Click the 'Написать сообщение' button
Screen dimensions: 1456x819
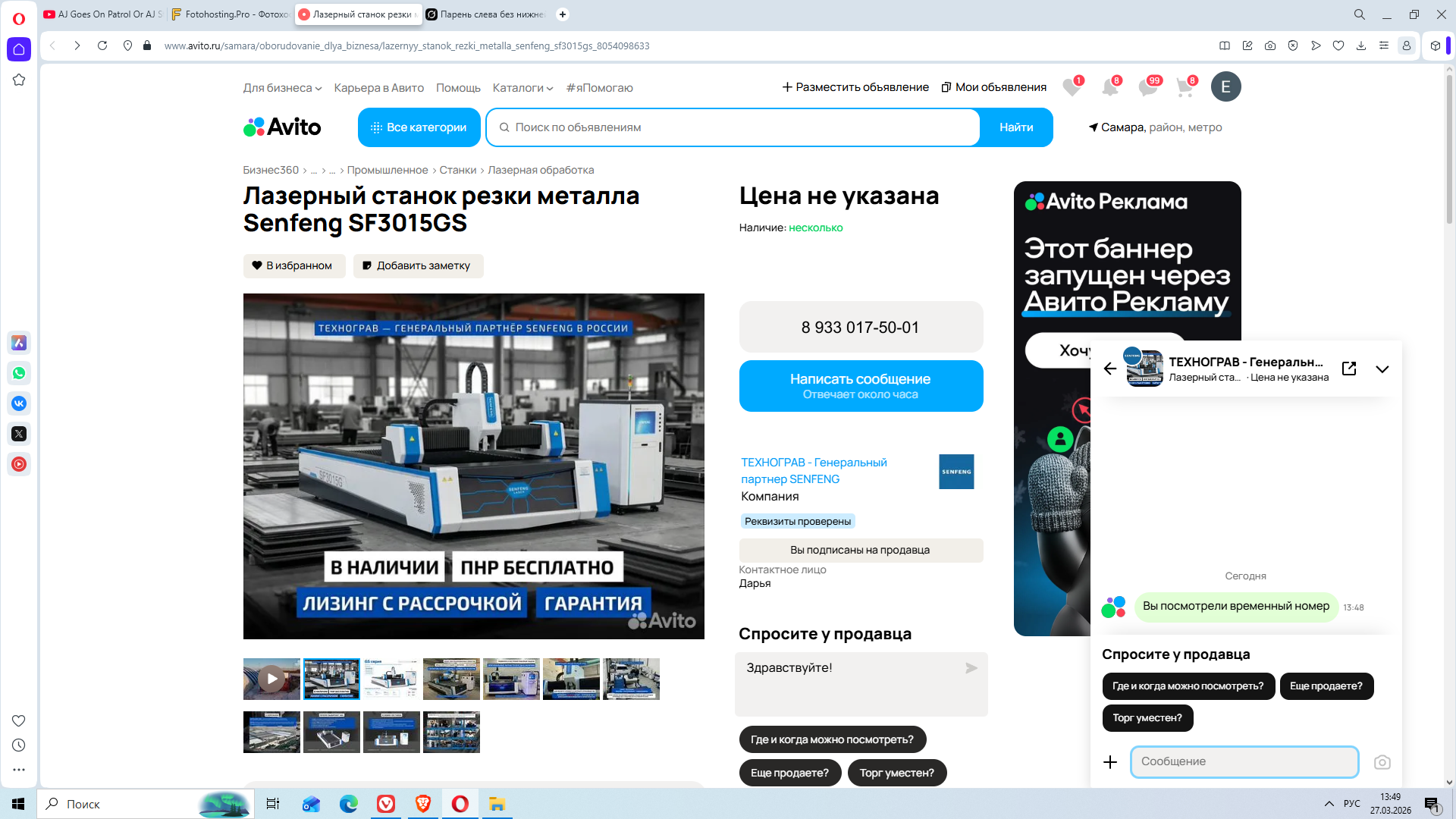(x=860, y=386)
